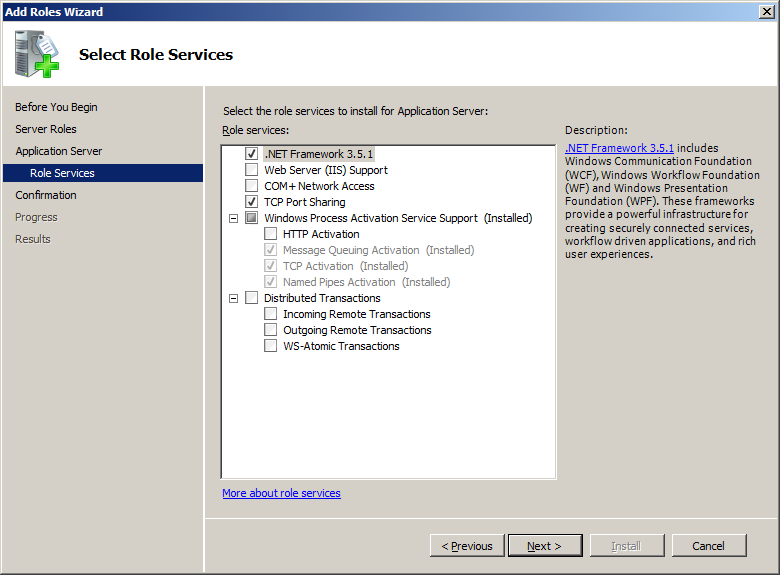Follow the .NET Framework 3.5.1 description link
780x575 pixels.
[620, 148]
